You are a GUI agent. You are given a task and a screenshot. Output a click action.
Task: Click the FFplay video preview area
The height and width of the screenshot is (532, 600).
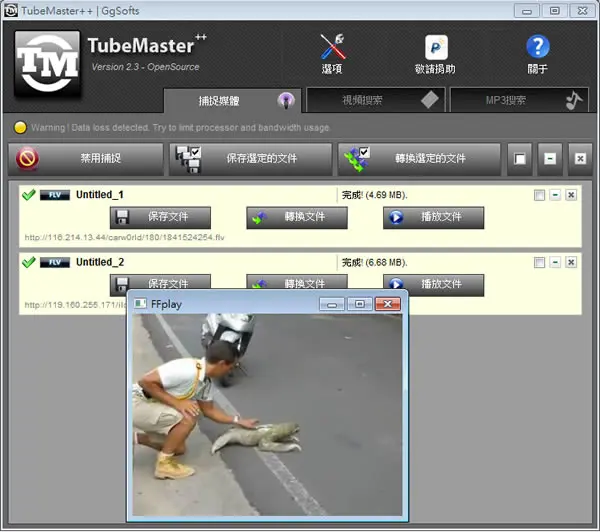tap(267, 415)
